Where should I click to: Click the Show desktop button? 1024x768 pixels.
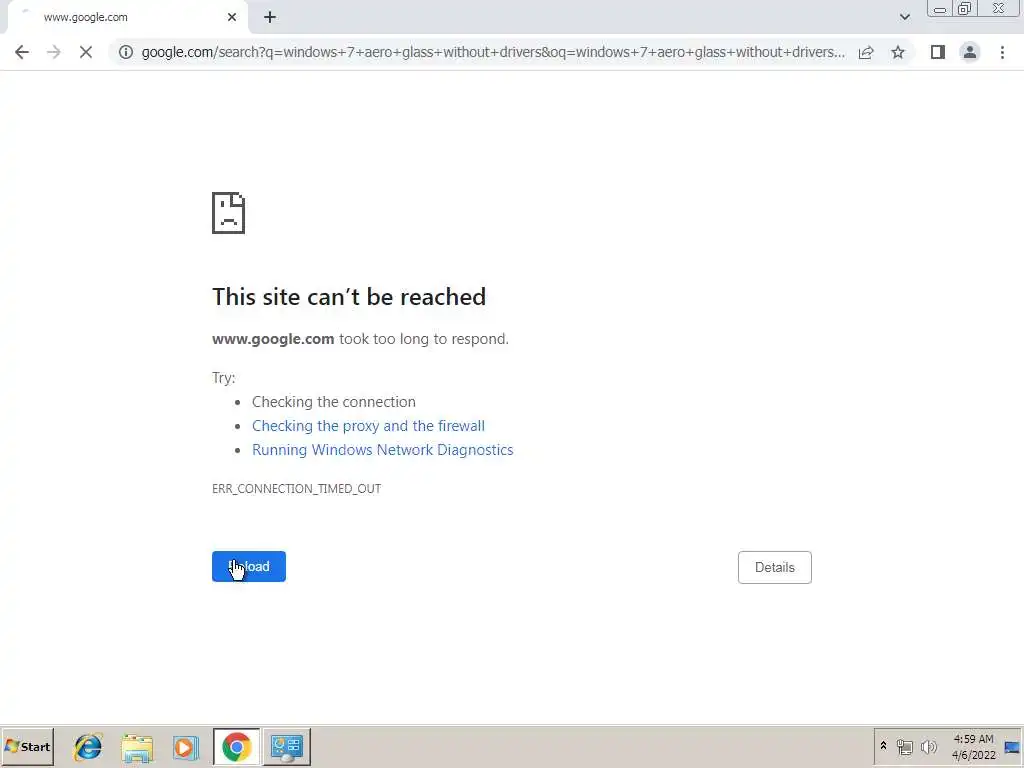1013,746
